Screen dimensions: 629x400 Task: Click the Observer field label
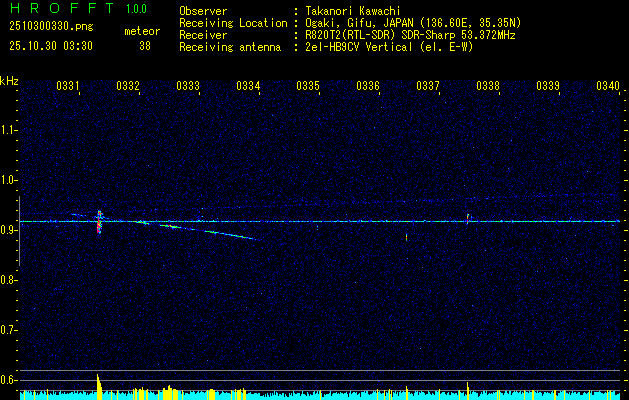pyautogui.click(x=203, y=11)
